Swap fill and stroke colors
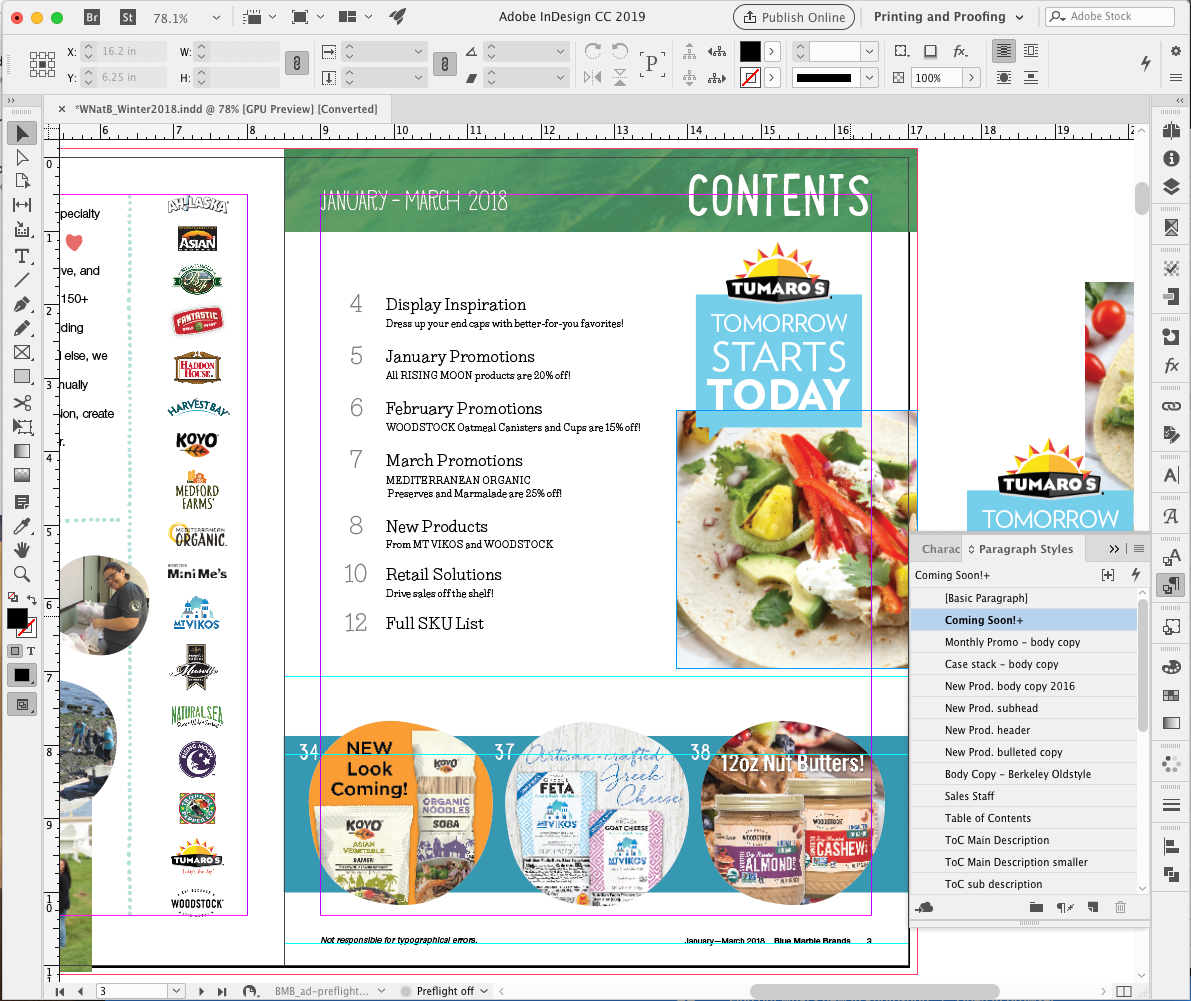Screen dimensions: 1191x1001 click(32, 600)
